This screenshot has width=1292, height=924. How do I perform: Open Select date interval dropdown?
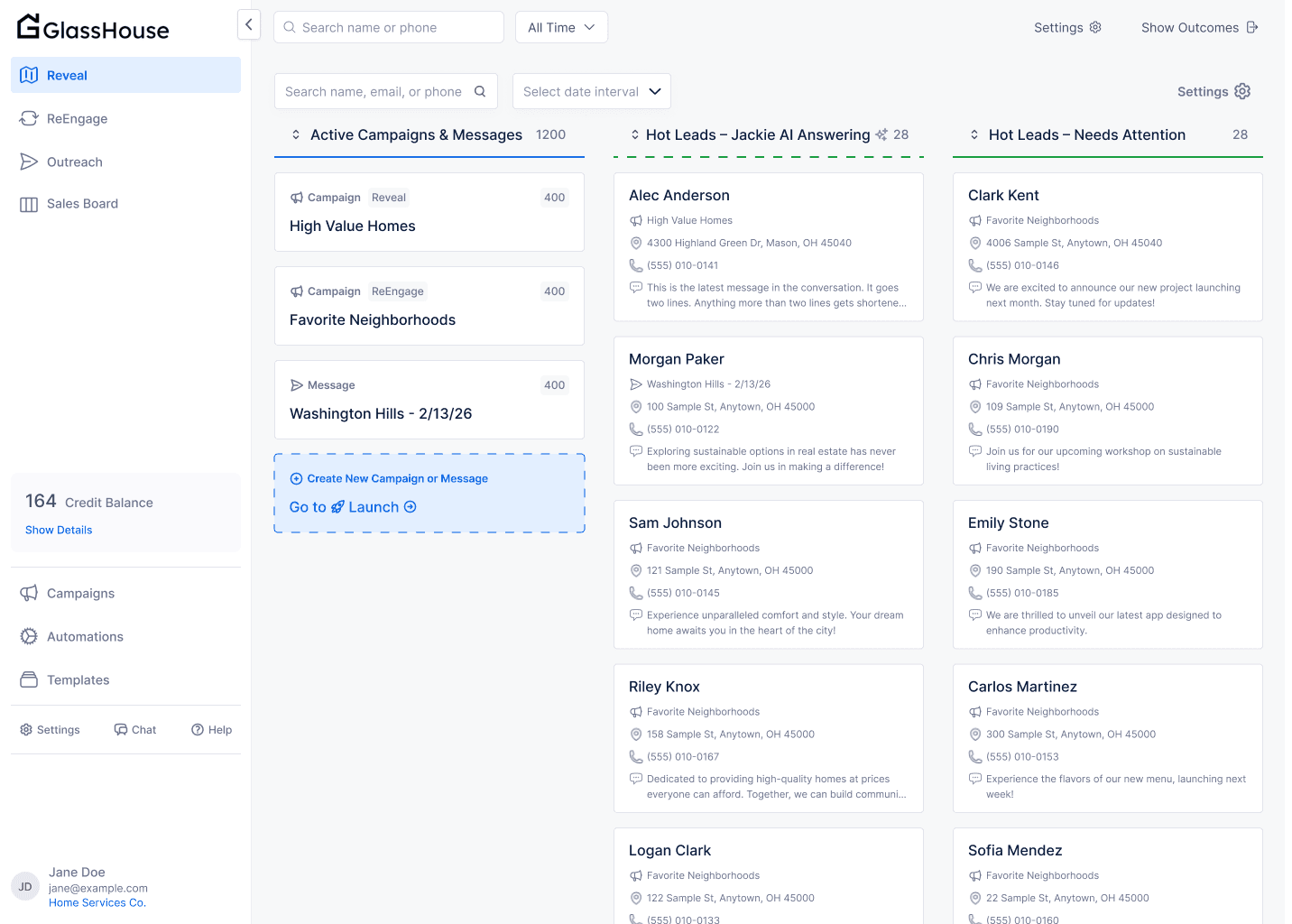592,91
